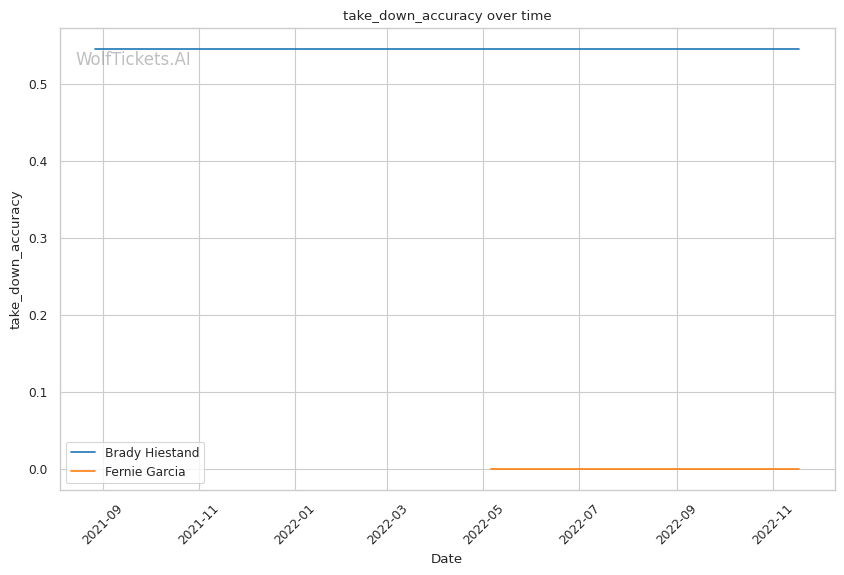Select the Brady Hiestand legend label
This screenshot has width=844, height=575.
pos(152,453)
